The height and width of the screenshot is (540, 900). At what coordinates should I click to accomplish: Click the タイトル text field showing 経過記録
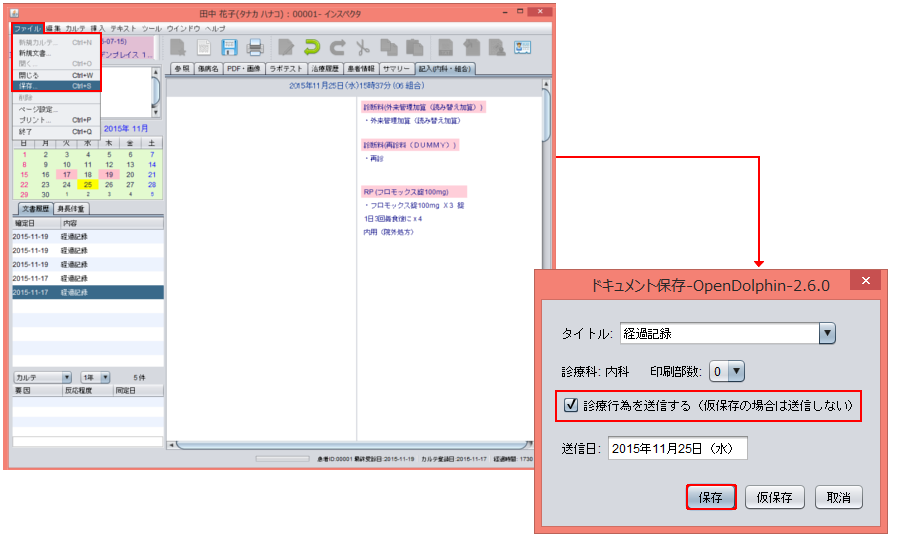point(720,333)
